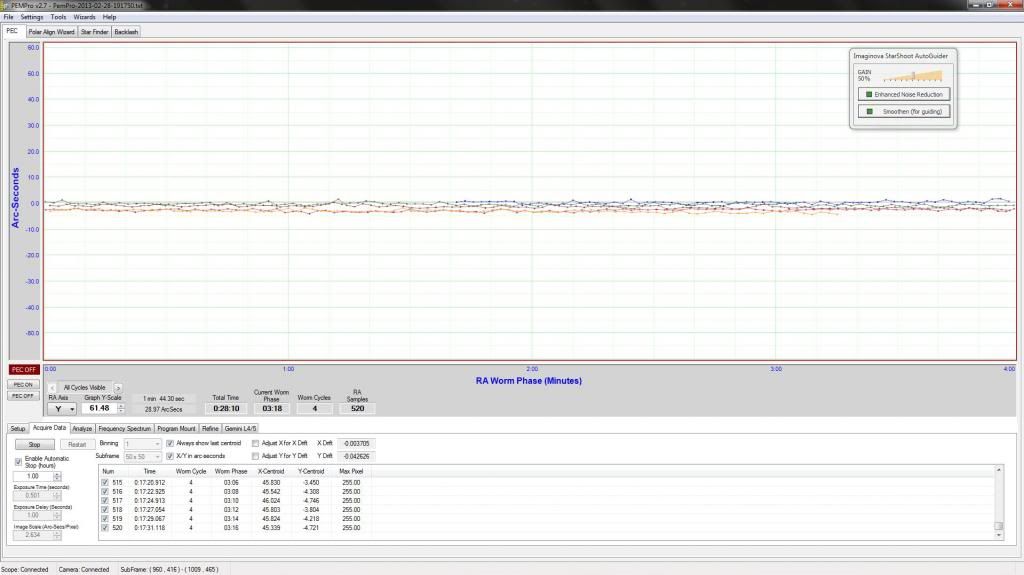Viewport: 1024px width, 575px height.
Task: Click the Y Drift value field
Action: [356, 457]
